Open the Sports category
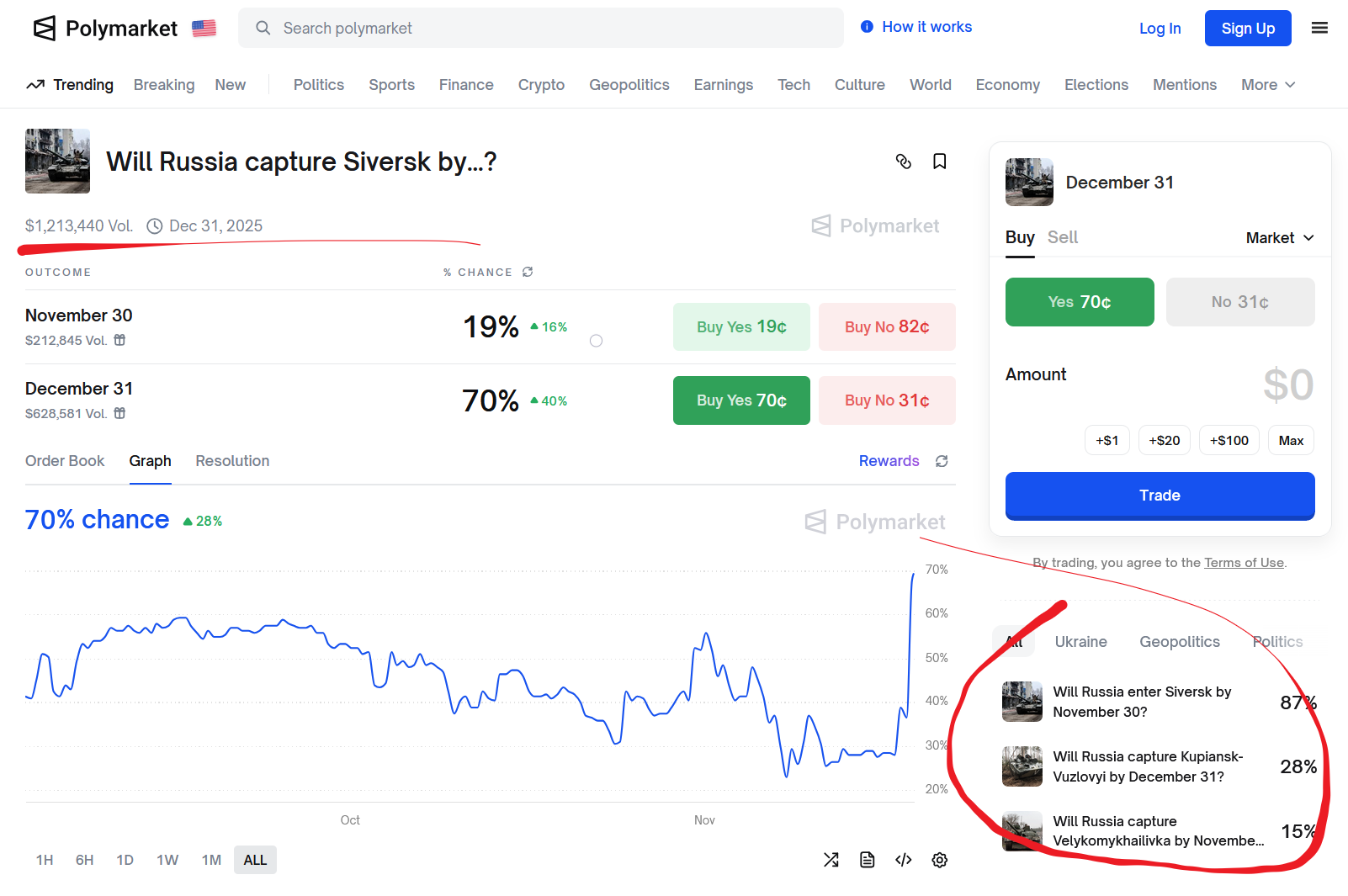The image size is (1348, 896). click(x=391, y=85)
